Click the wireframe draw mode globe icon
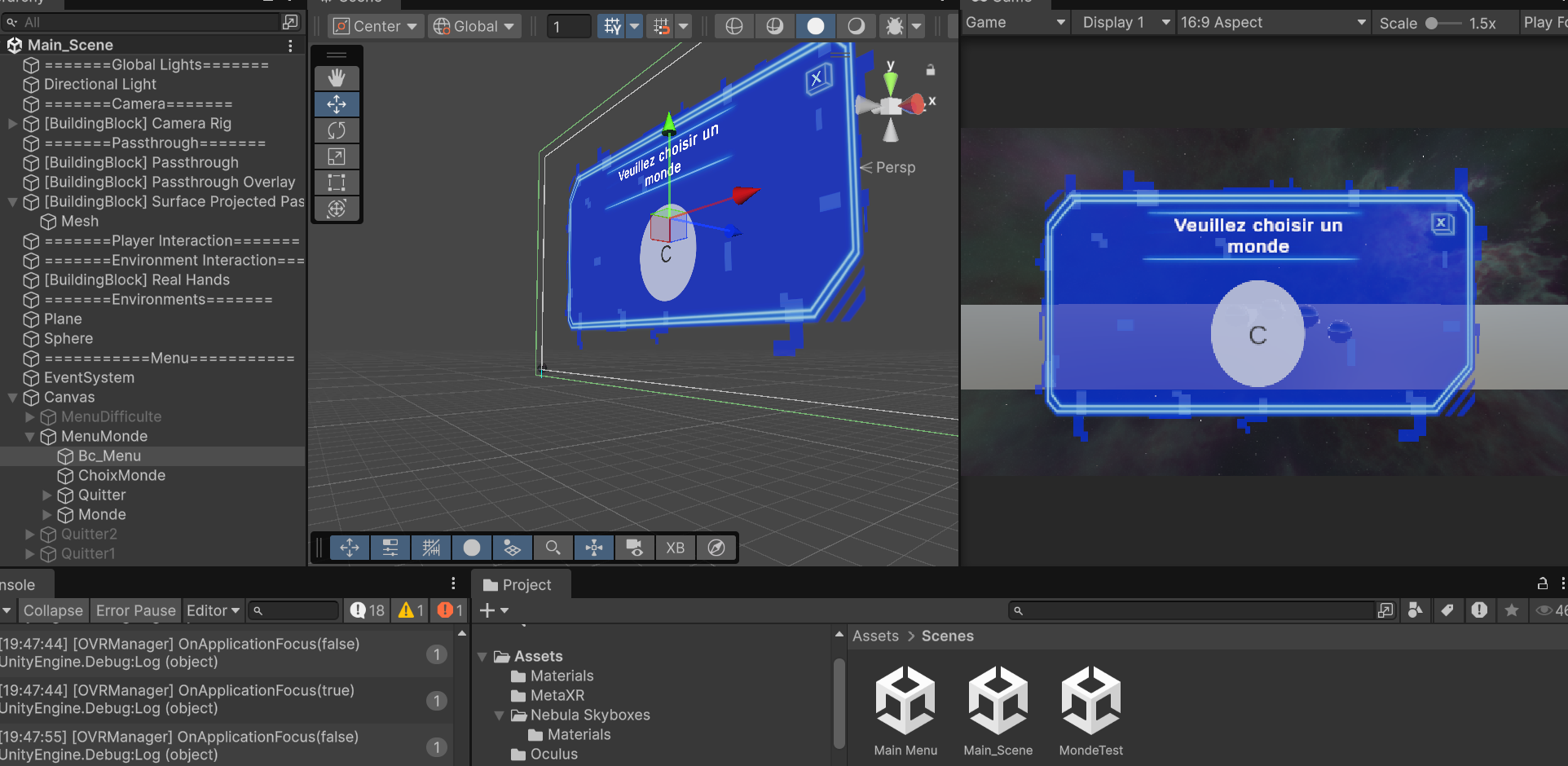The image size is (1568, 766). [734, 26]
